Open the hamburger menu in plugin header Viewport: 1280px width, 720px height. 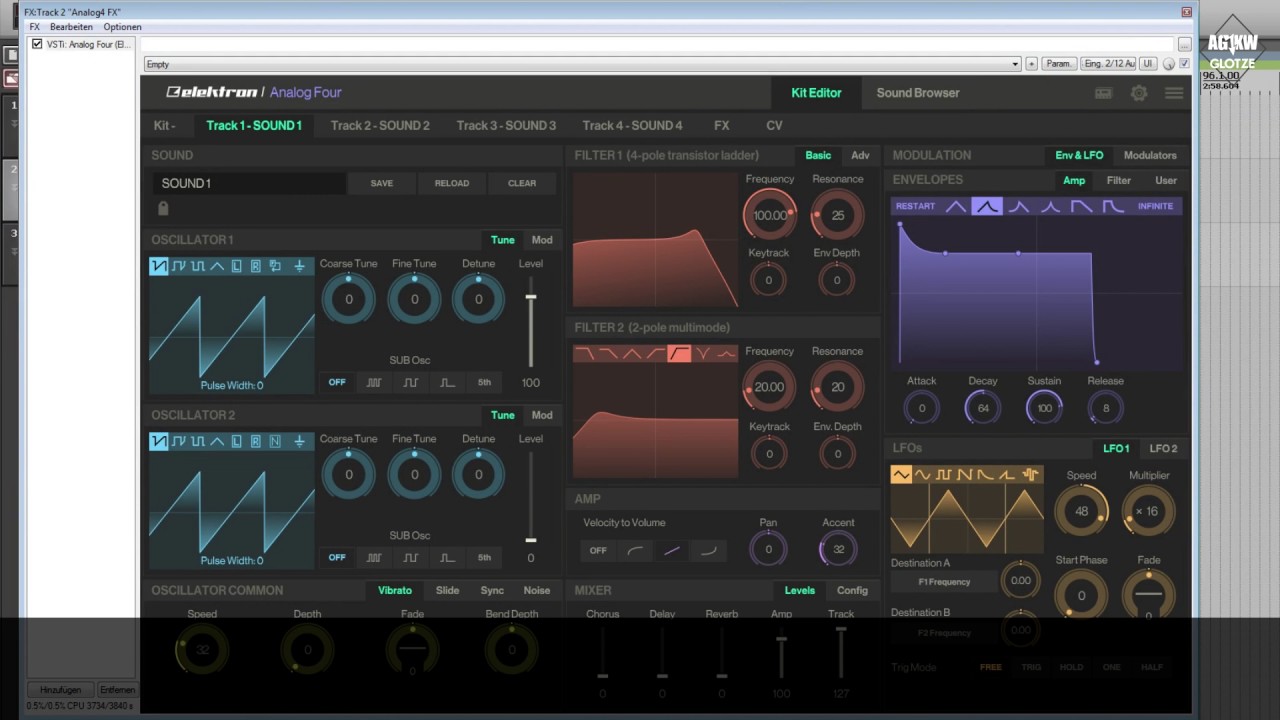click(1174, 93)
